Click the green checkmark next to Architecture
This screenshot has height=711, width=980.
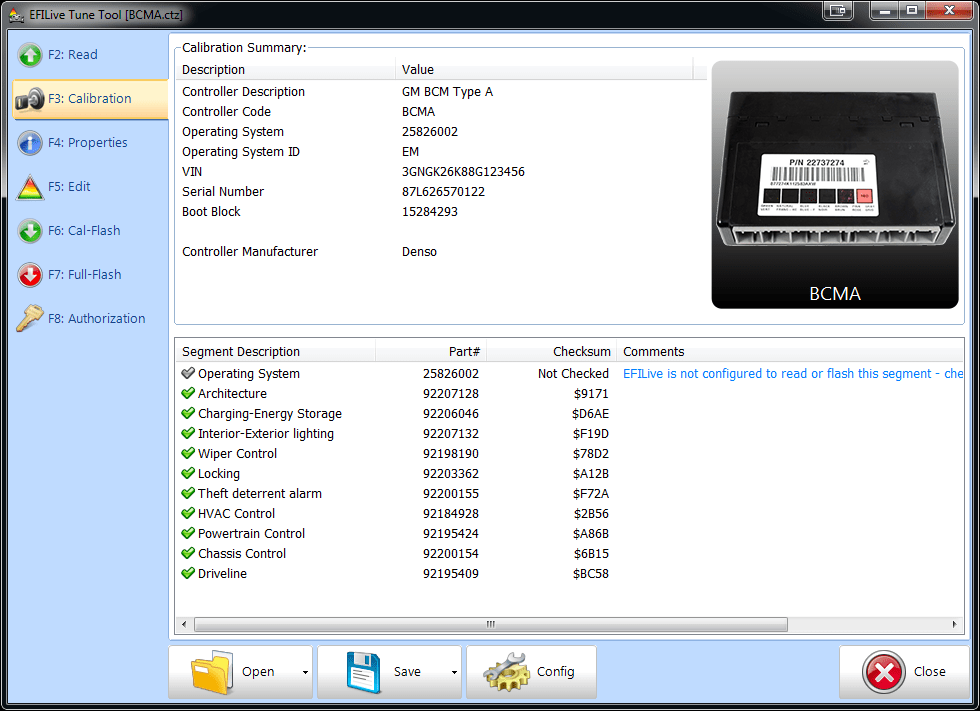click(187, 394)
